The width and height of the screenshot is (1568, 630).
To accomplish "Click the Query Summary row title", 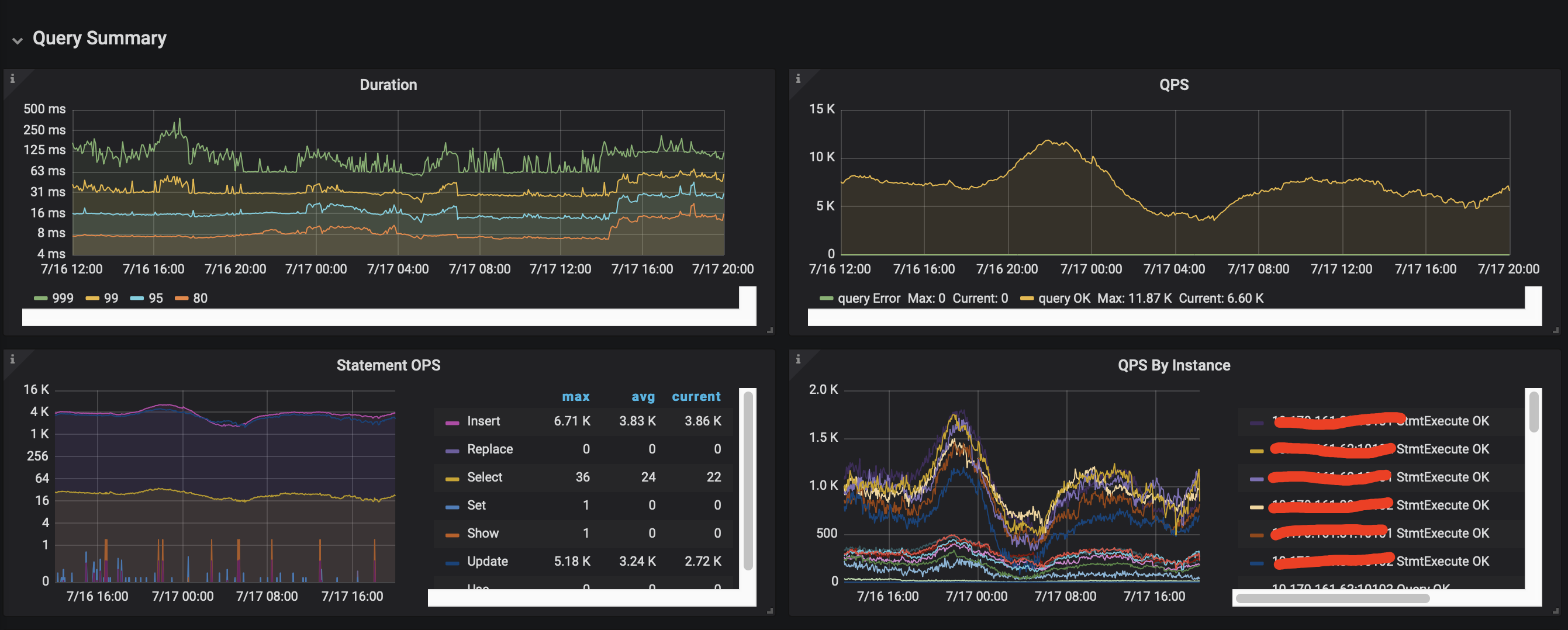I will pos(99,39).
